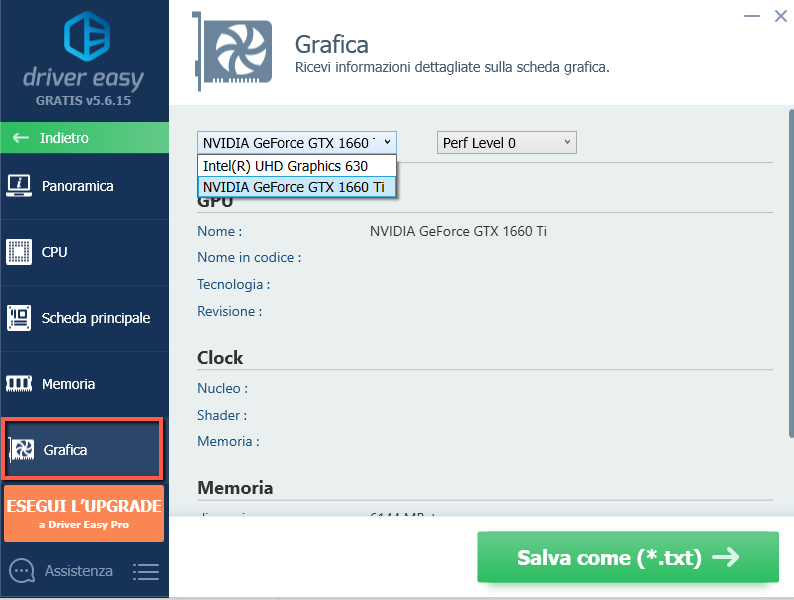Screen dimensions: 794x600
Task: Open the Memoria section in sidebar
Action: 85,384
